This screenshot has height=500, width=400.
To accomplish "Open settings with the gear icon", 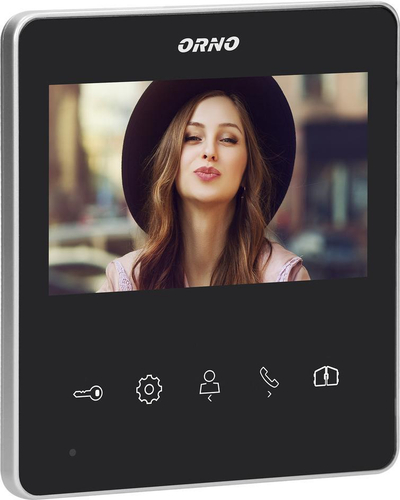I will pyautogui.click(x=149, y=389).
